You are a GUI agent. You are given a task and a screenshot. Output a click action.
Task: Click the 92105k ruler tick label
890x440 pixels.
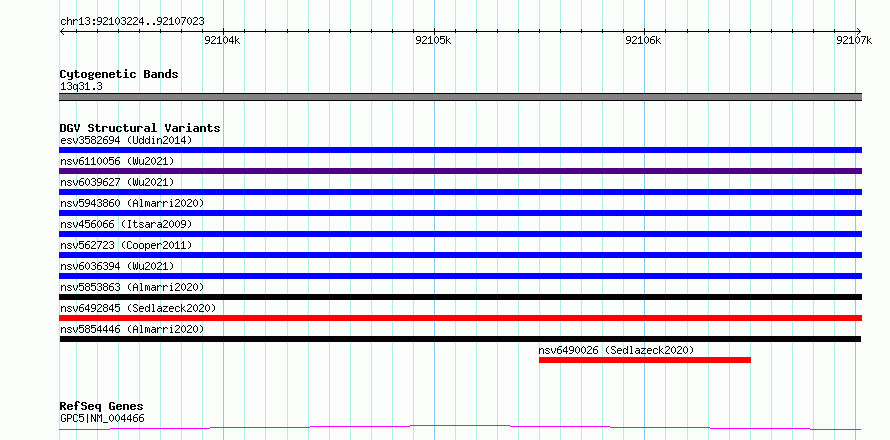[433, 40]
